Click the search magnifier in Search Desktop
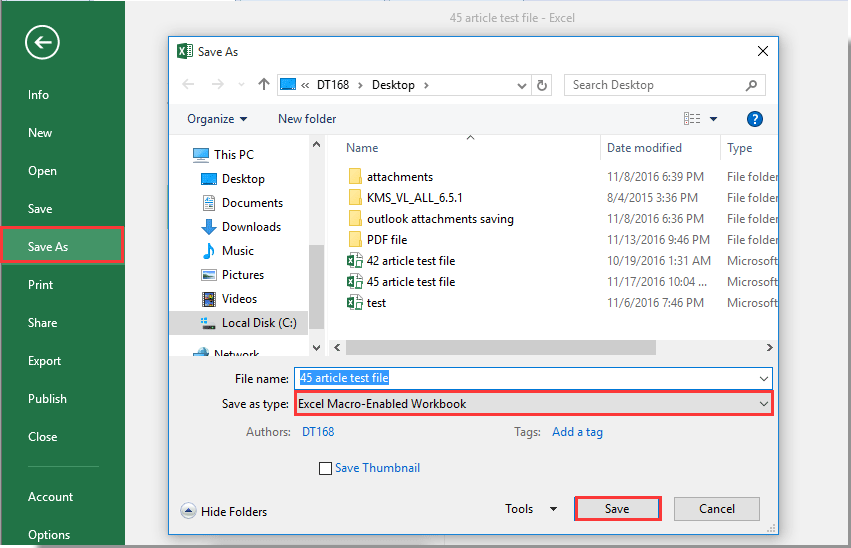The width and height of the screenshot is (851, 548). click(752, 85)
